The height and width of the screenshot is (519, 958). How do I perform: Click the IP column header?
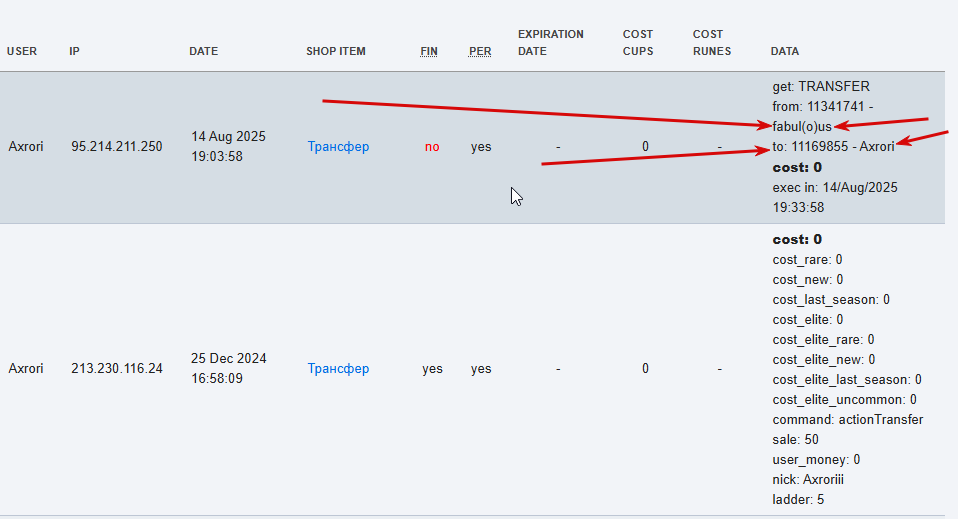75,51
